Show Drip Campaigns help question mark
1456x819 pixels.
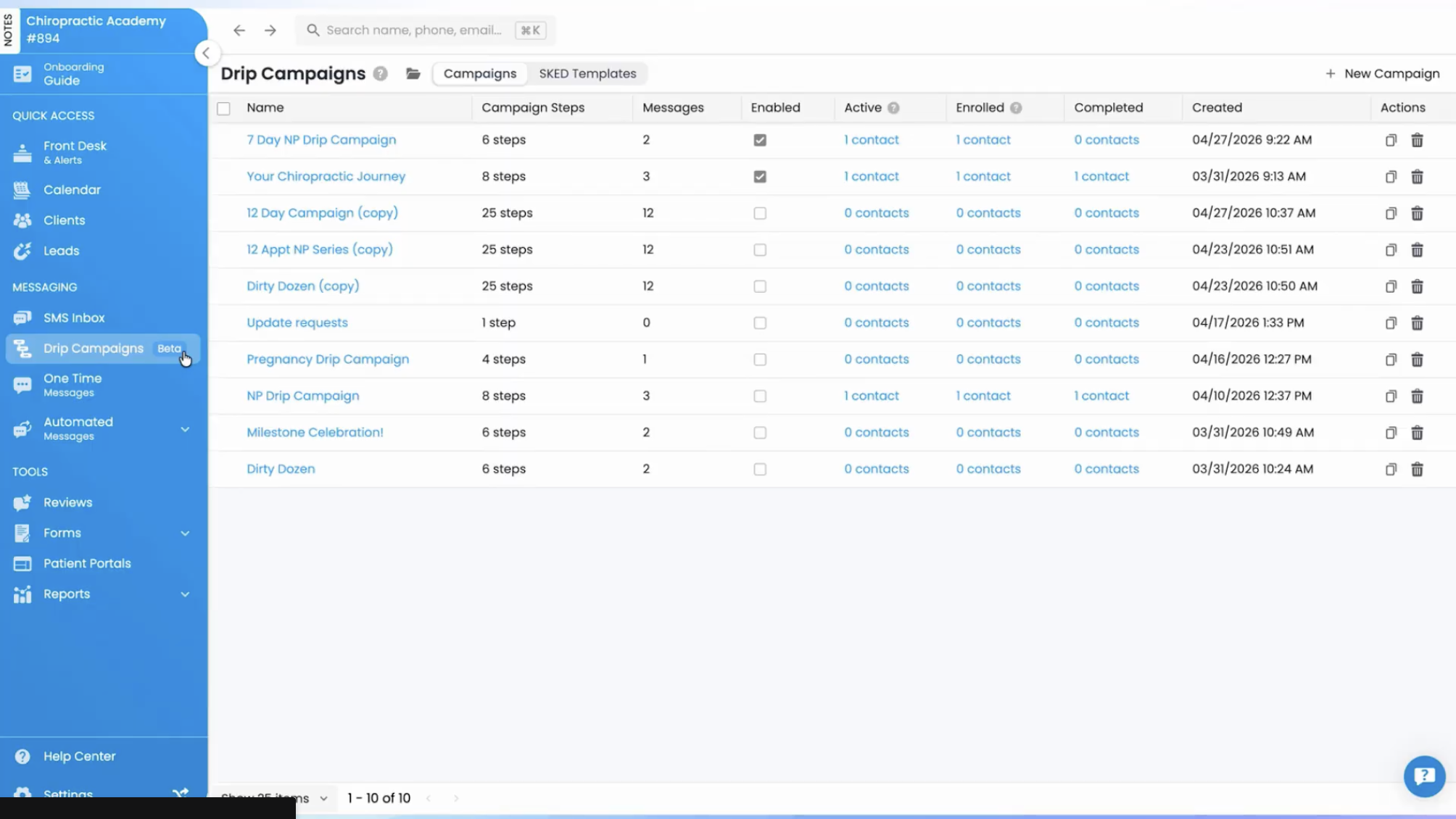click(381, 73)
